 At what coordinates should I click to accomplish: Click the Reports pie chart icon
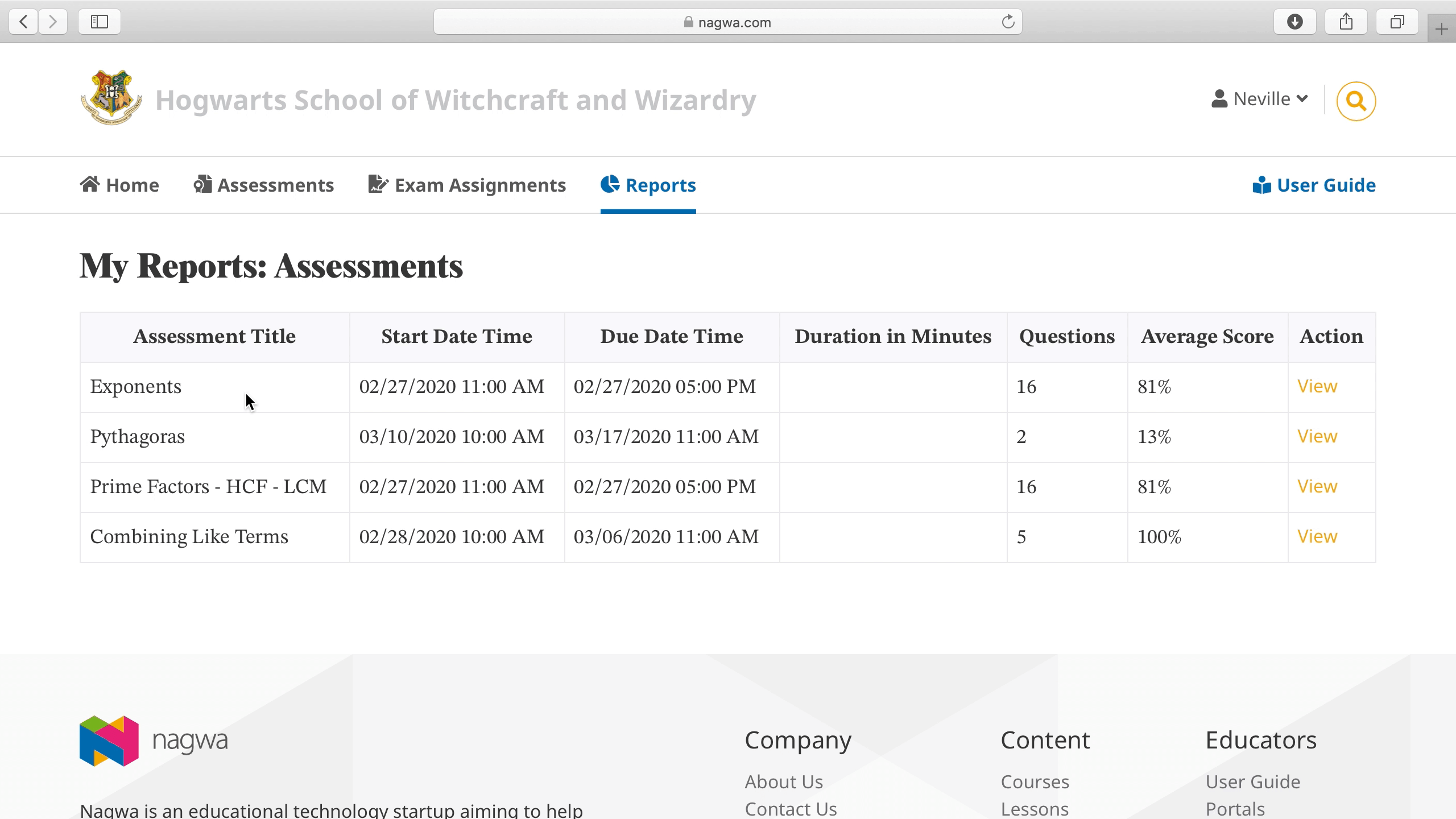tap(610, 184)
